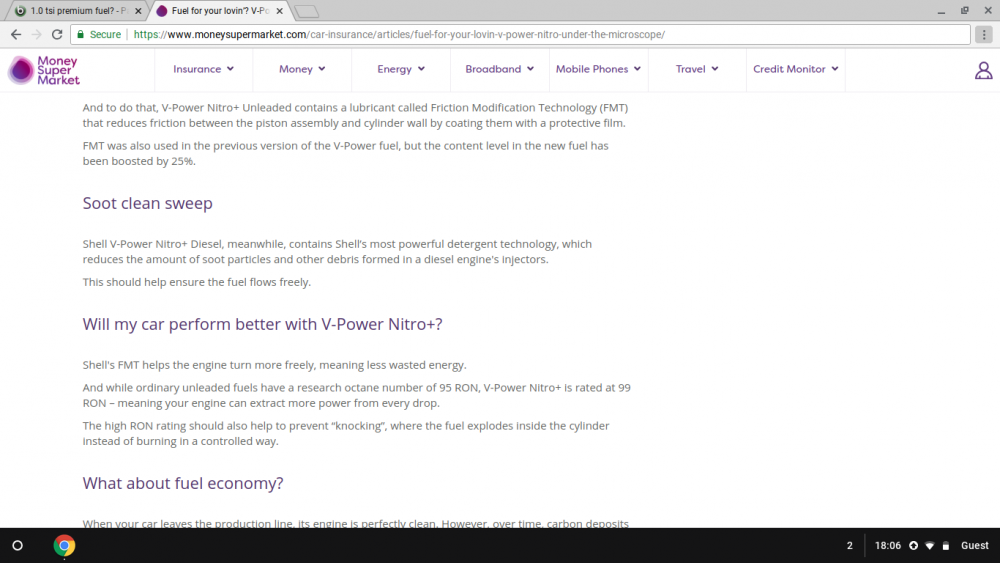Click the browser forward arrow
The image size is (1000, 563).
pos(36,34)
